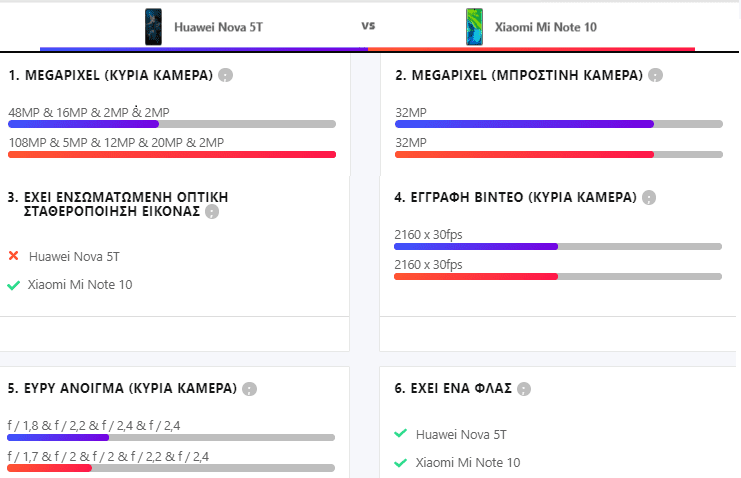
Task: Click red X mark for Huawei Nova 5T
Action: tap(14, 256)
